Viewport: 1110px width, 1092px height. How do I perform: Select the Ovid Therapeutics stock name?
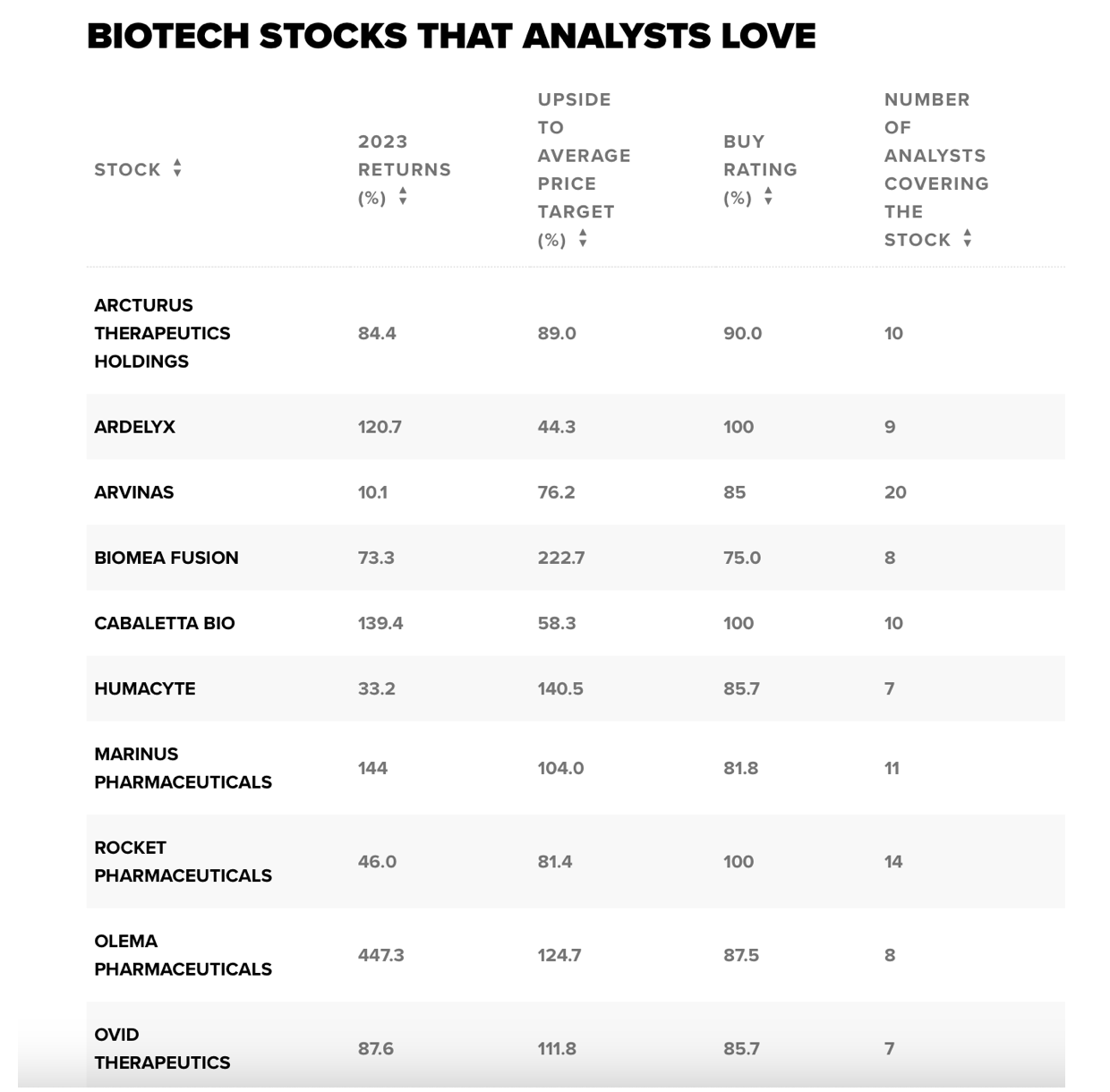tap(162, 1048)
